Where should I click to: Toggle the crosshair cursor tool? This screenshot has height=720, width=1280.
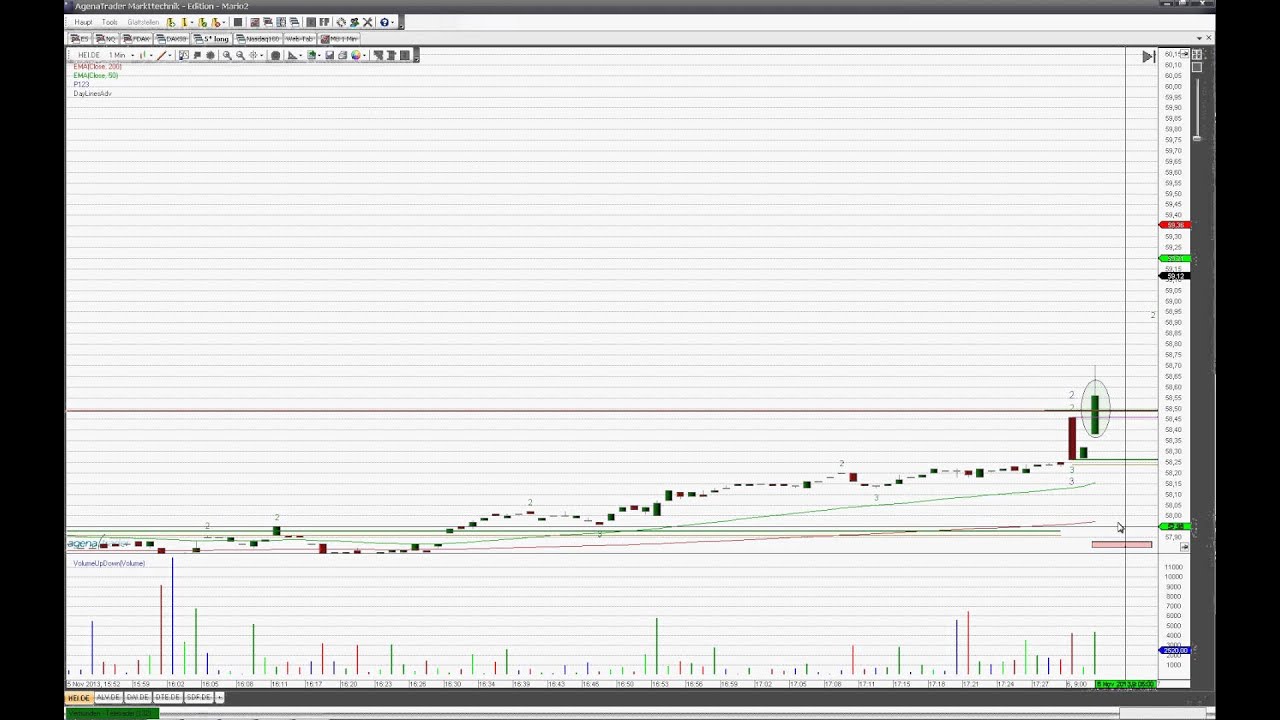(253, 55)
